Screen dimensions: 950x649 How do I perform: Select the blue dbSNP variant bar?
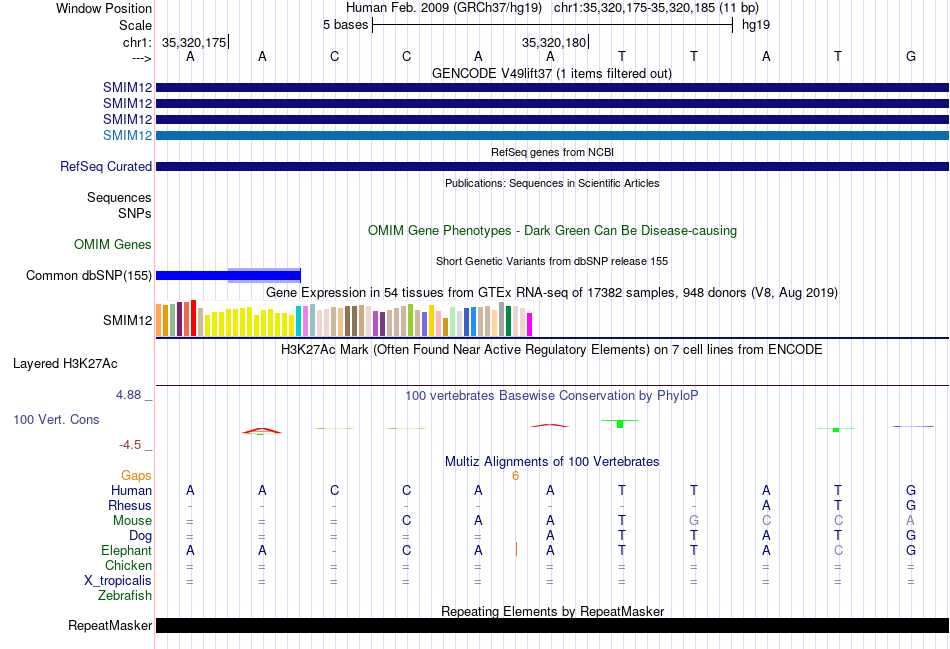(x=228, y=276)
